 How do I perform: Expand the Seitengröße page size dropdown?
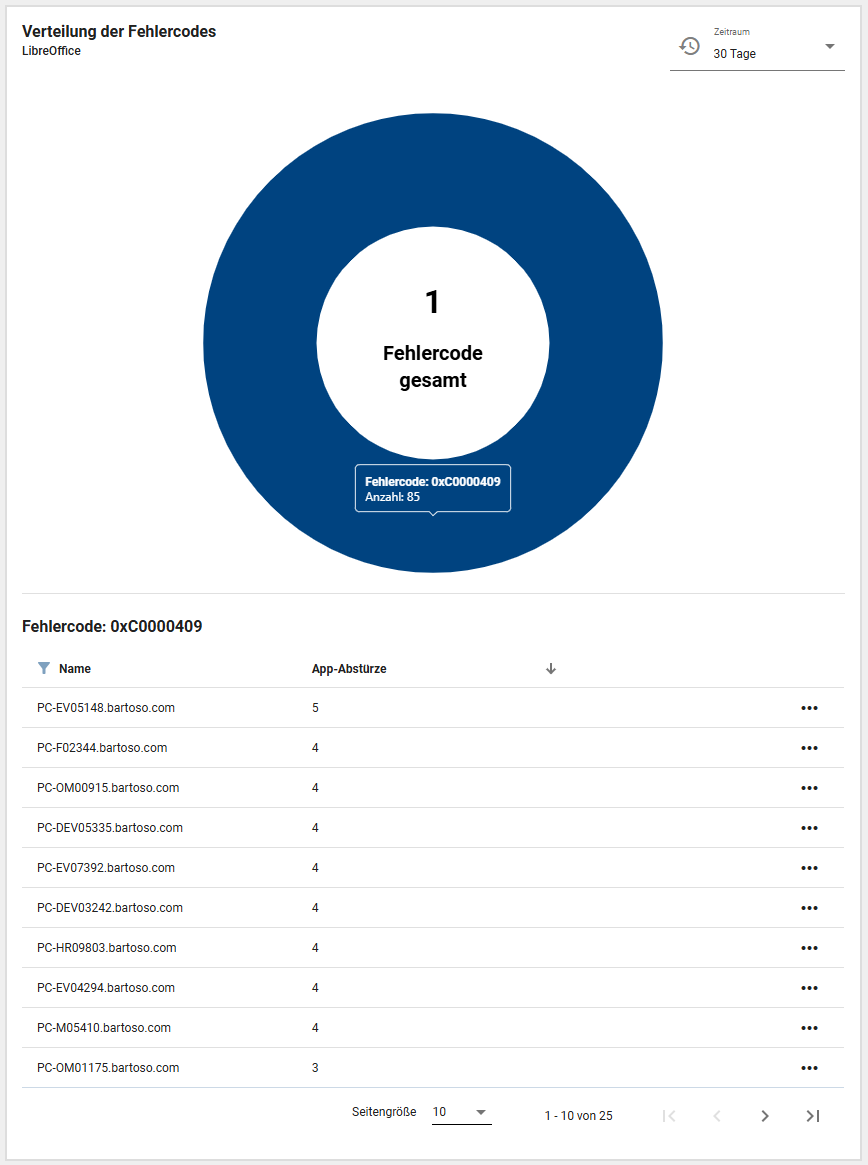pos(461,1112)
